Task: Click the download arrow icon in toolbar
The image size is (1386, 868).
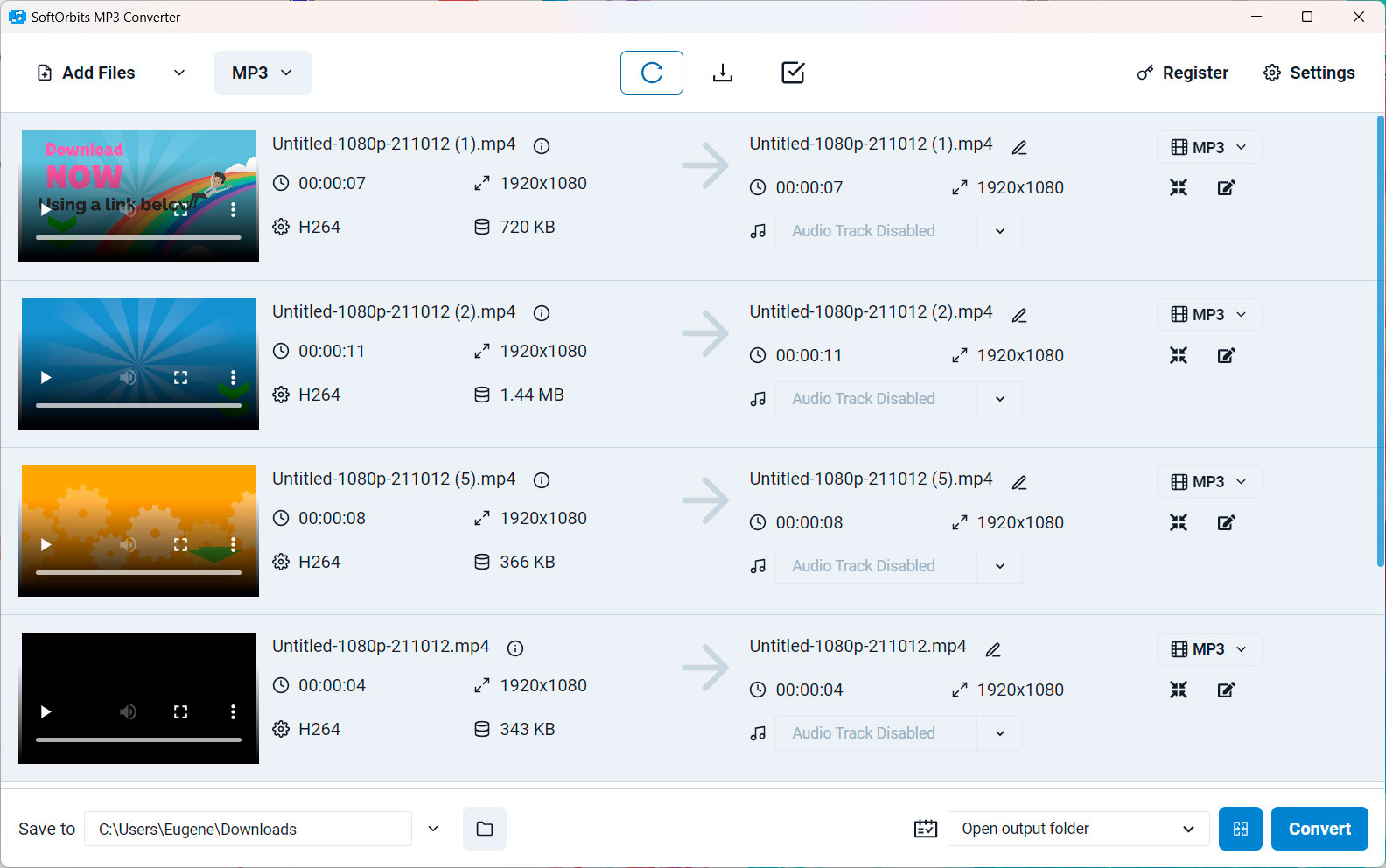Action: pyautogui.click(x=722, y=73)
